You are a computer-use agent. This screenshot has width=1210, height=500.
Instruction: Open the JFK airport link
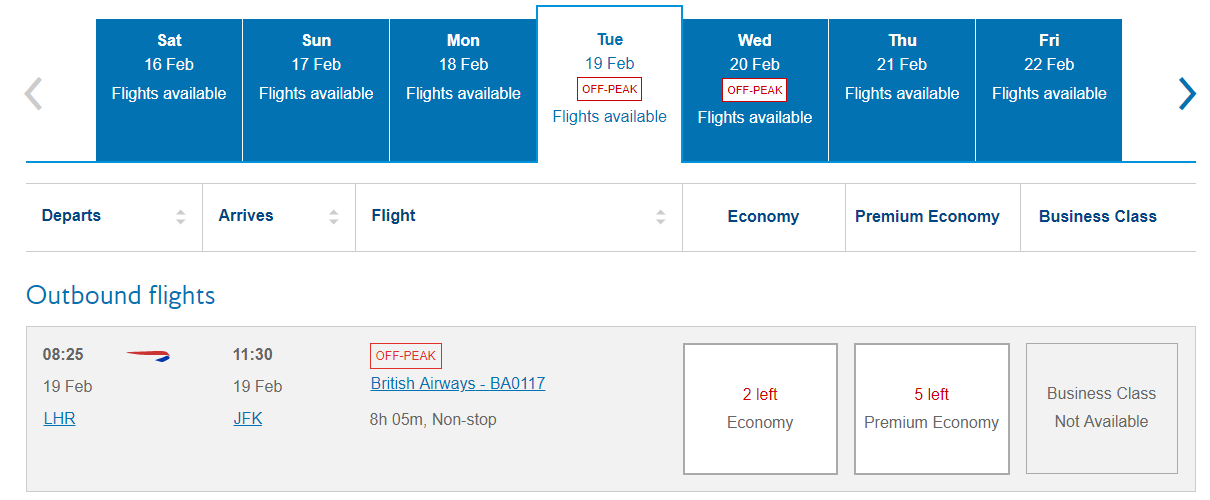[x=247, y=419]
